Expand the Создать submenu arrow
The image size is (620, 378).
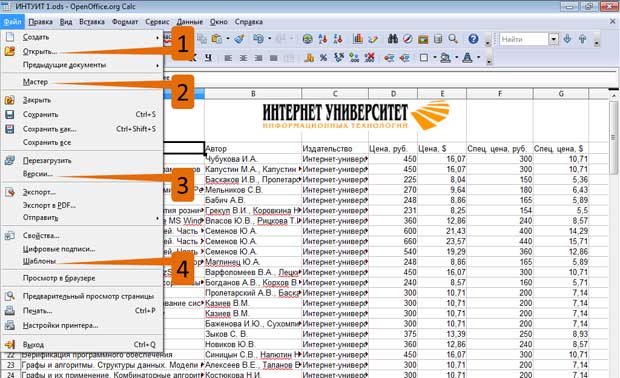pyautogui.click(x=157, y=38)
